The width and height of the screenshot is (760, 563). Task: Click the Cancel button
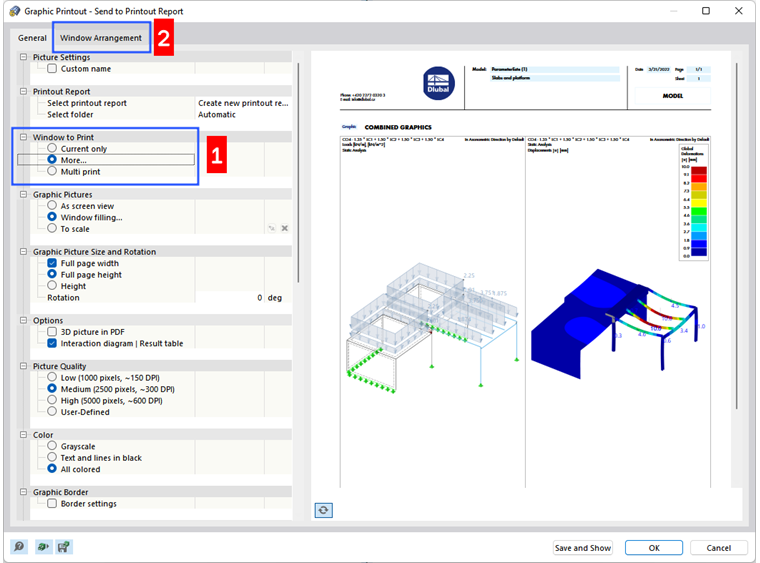[718, 548]
